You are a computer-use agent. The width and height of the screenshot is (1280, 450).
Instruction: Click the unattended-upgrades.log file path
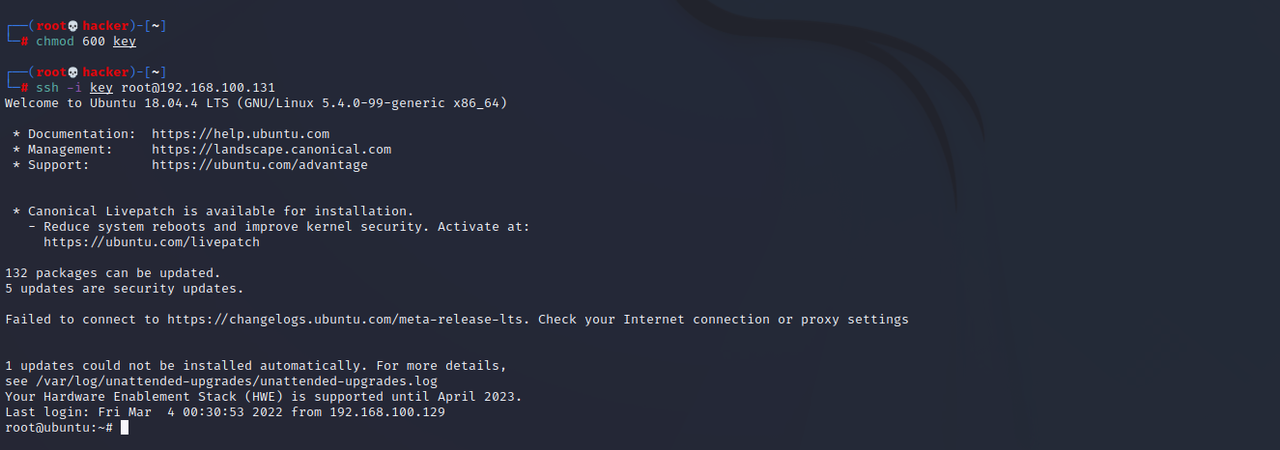click(x=236, y=381)
